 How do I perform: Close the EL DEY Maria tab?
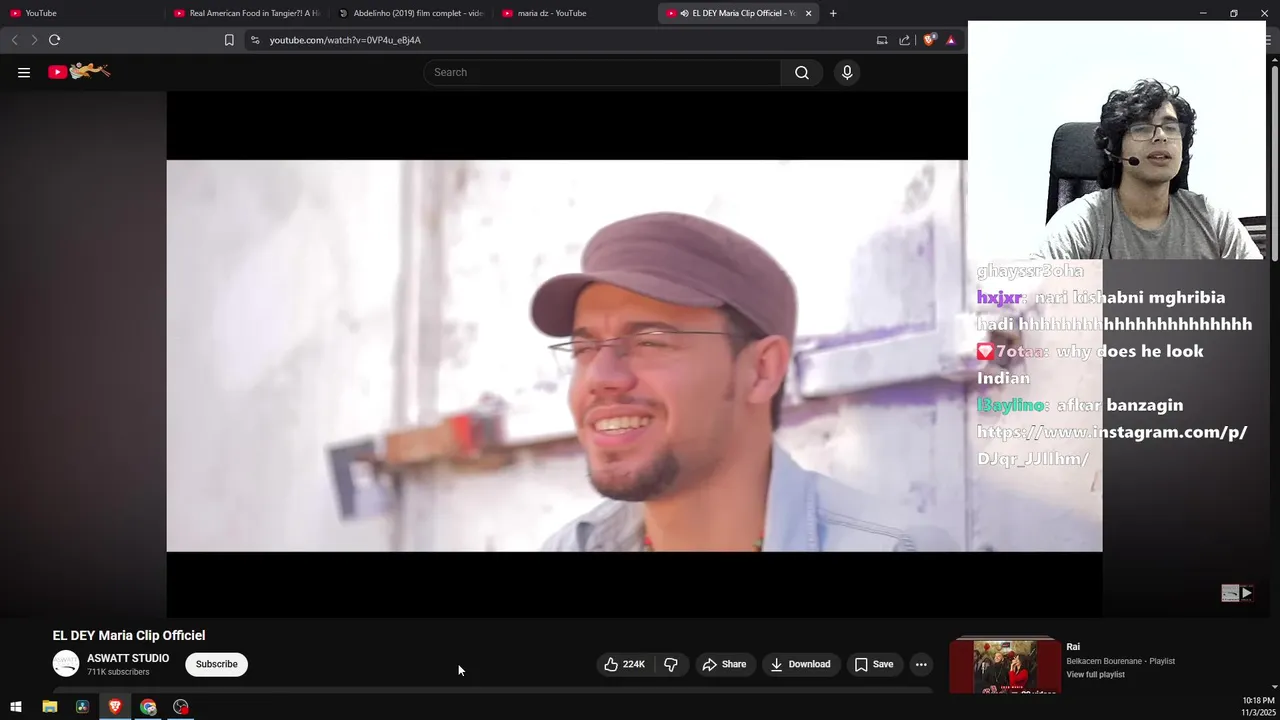tap(808, 13)
